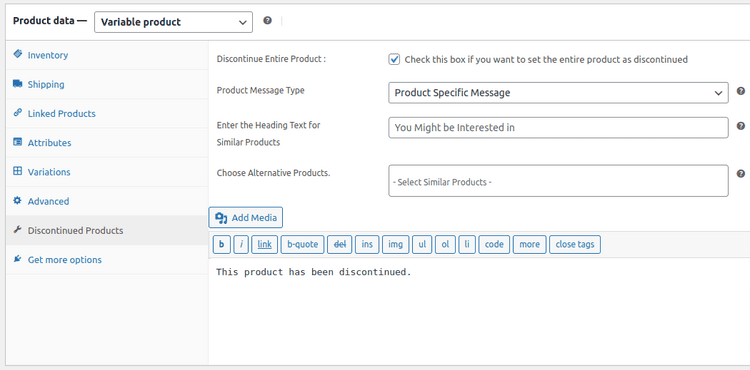
Task: Click the Shipping truck icon
Action: [18, 84]
